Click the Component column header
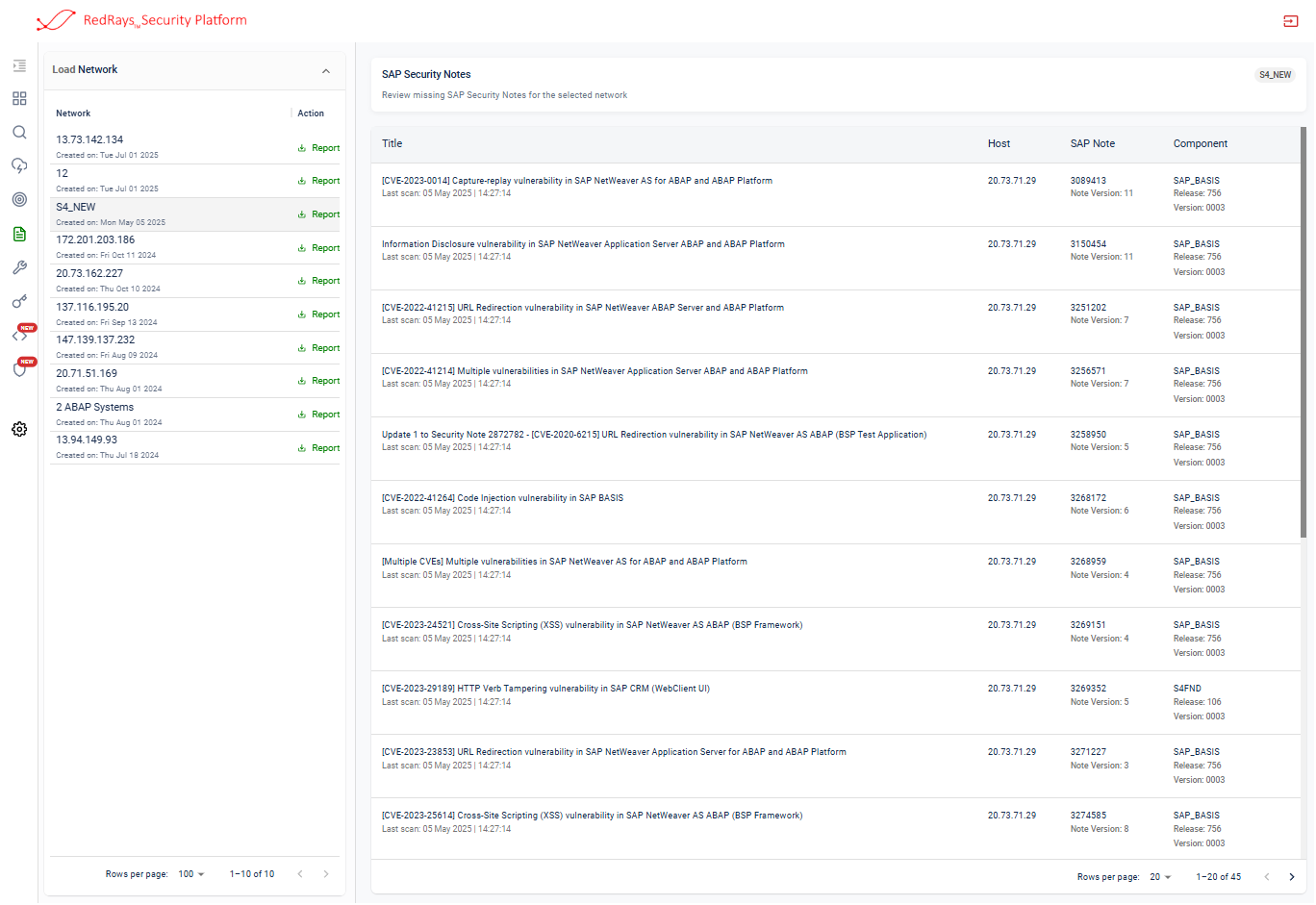Screen dimensions: 1316x905 [x=1201, y=144]
